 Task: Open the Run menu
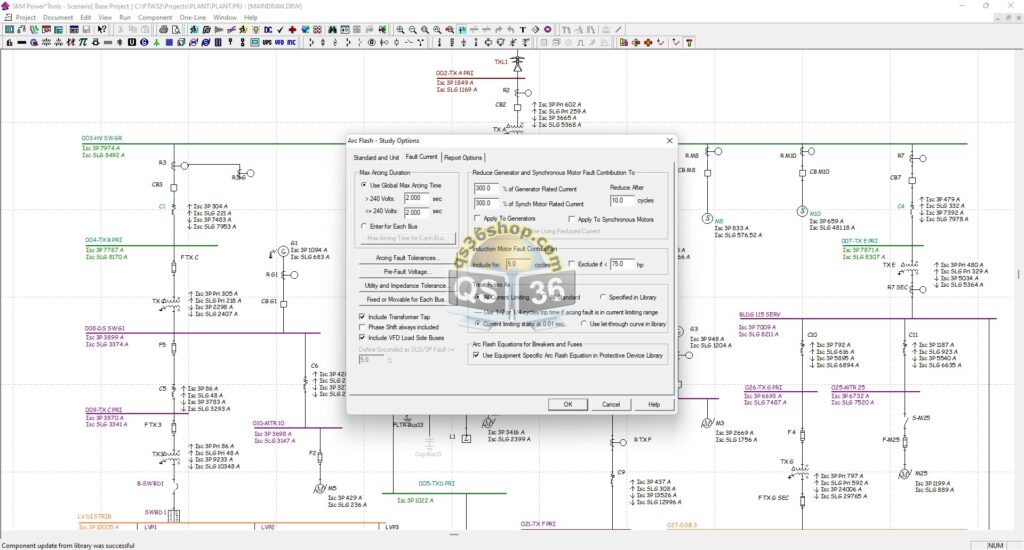click(x=124, y=17)
